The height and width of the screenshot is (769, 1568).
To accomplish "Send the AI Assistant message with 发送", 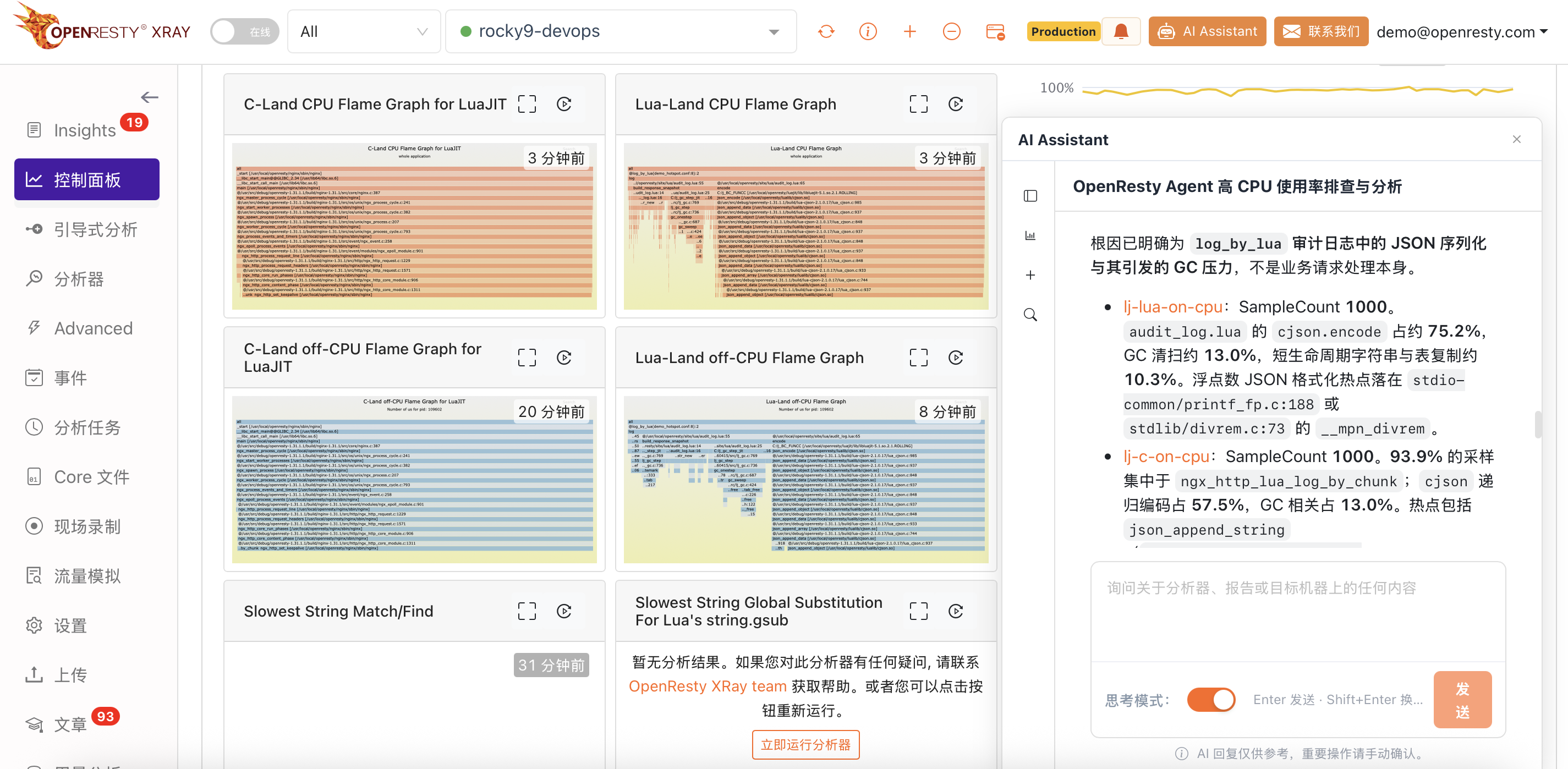I will (x=1462, y=700).
